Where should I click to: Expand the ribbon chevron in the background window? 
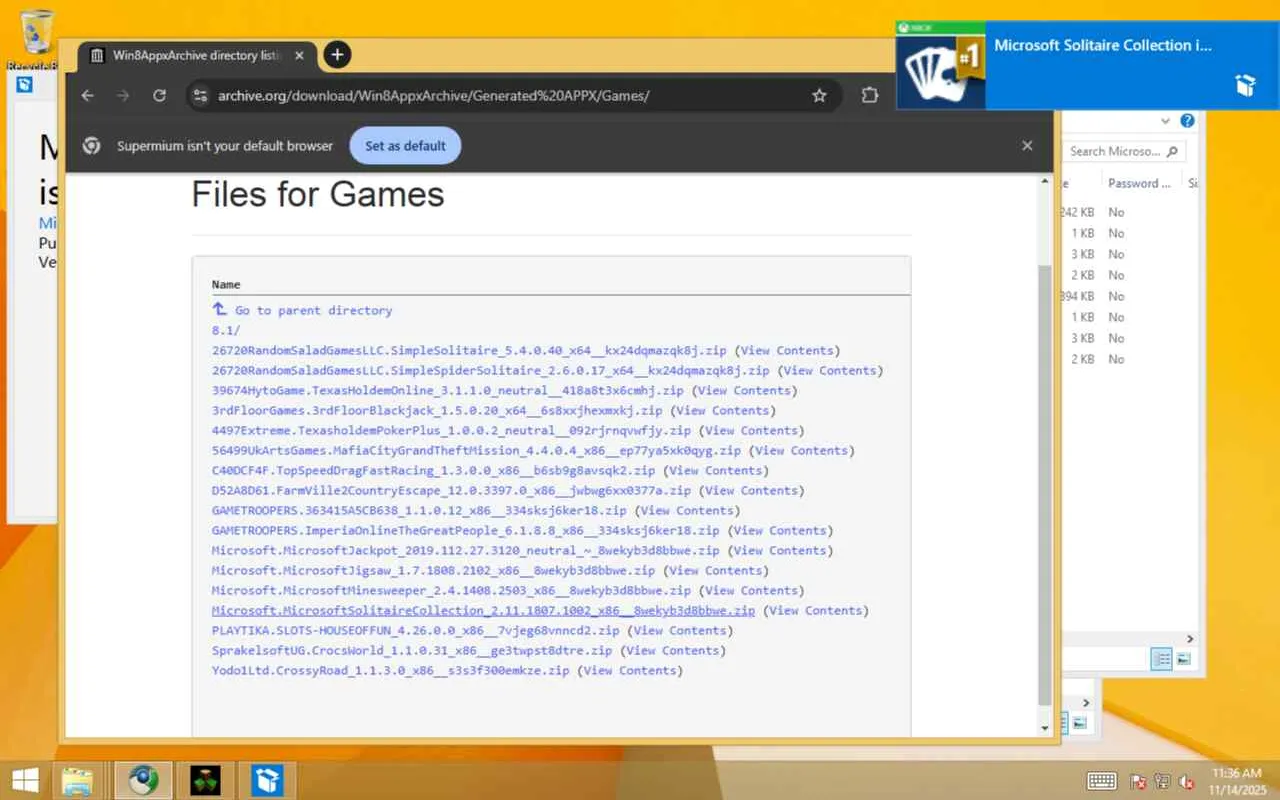(x=1166, y=121)
